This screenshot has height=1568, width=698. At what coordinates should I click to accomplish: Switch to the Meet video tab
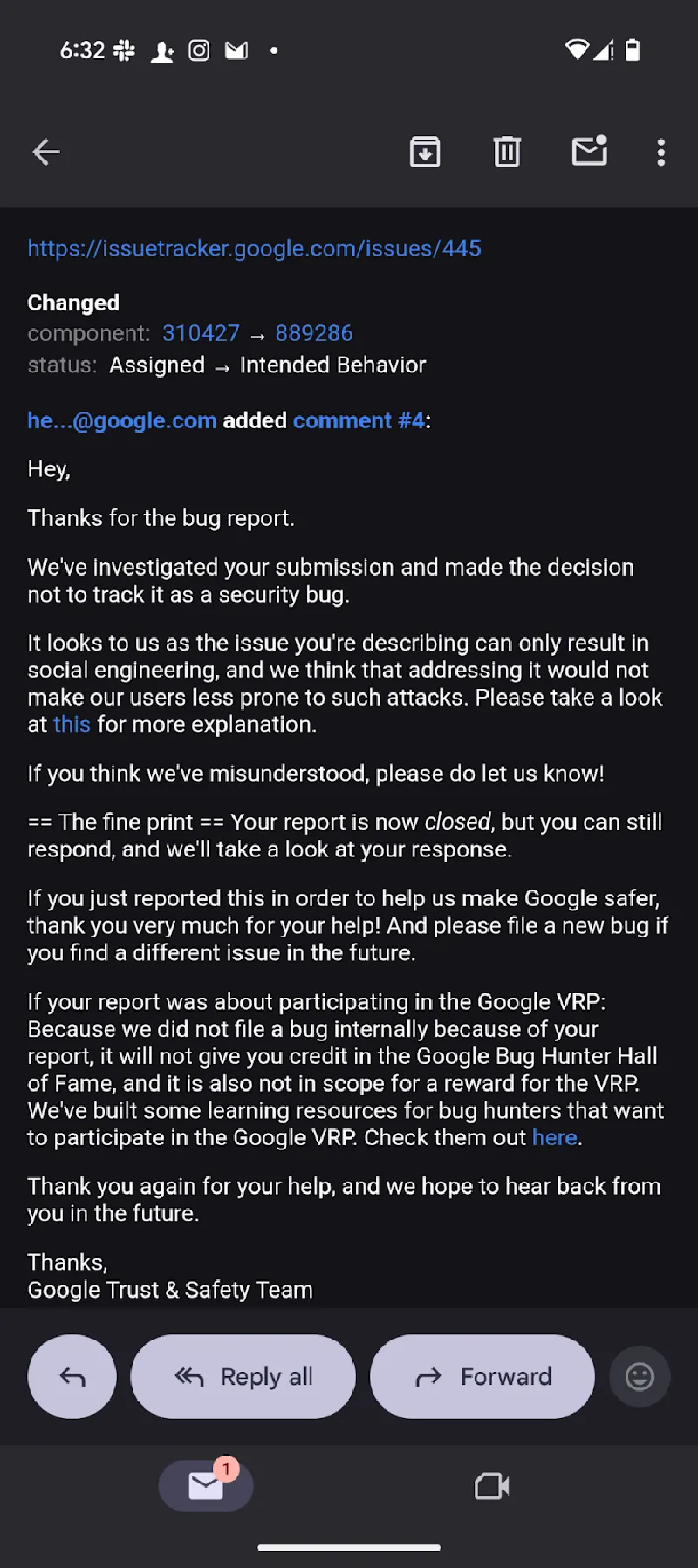491,1485
